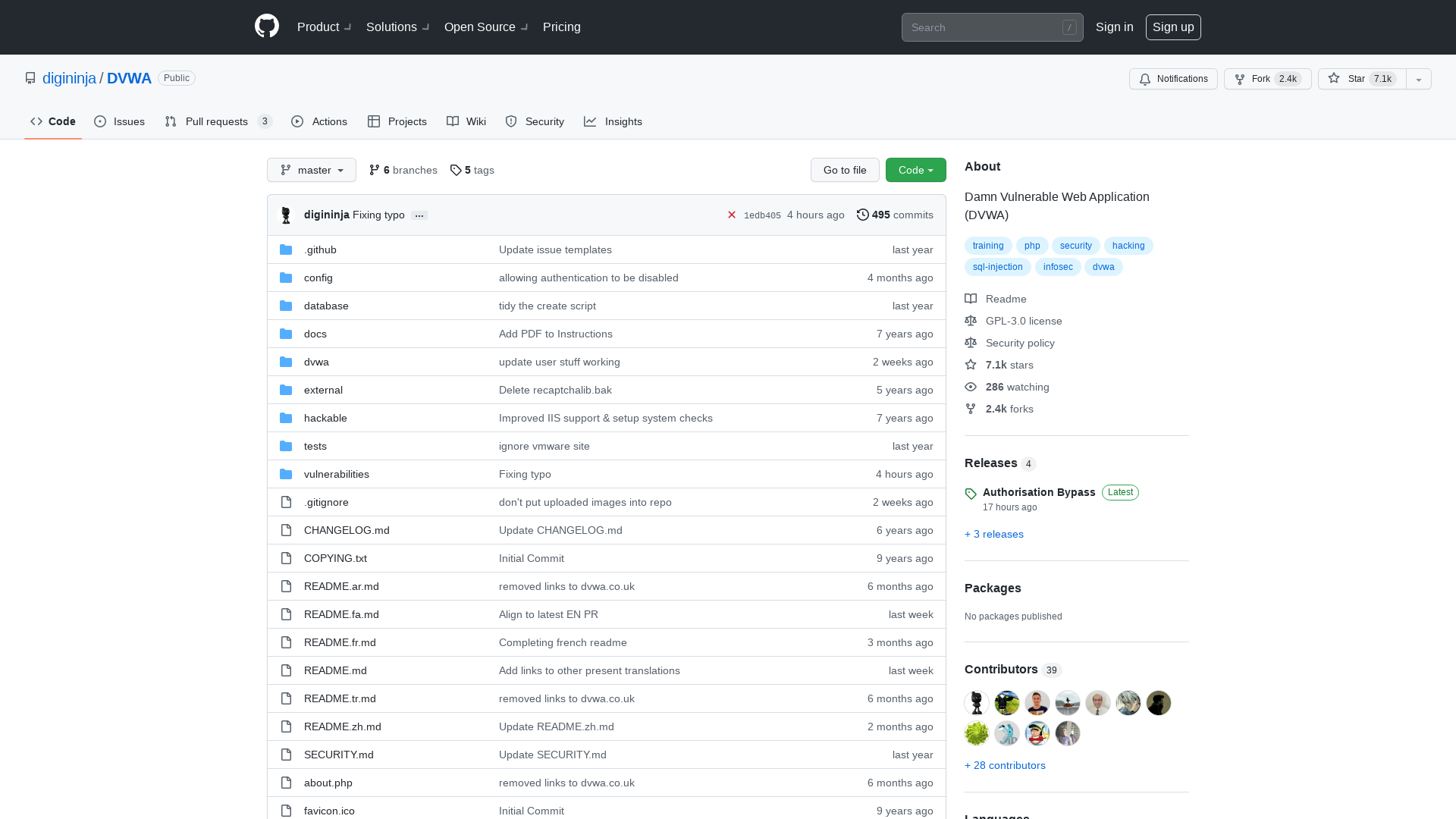Click the 1edb405 commit hash

tap(762, 215)
